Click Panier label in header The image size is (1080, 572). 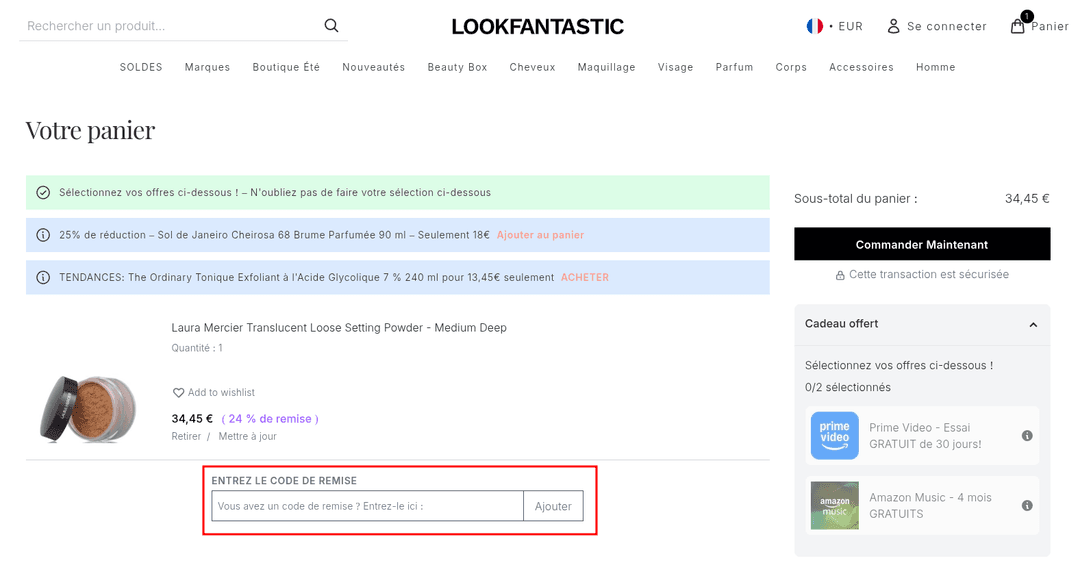pos(1050,26)
